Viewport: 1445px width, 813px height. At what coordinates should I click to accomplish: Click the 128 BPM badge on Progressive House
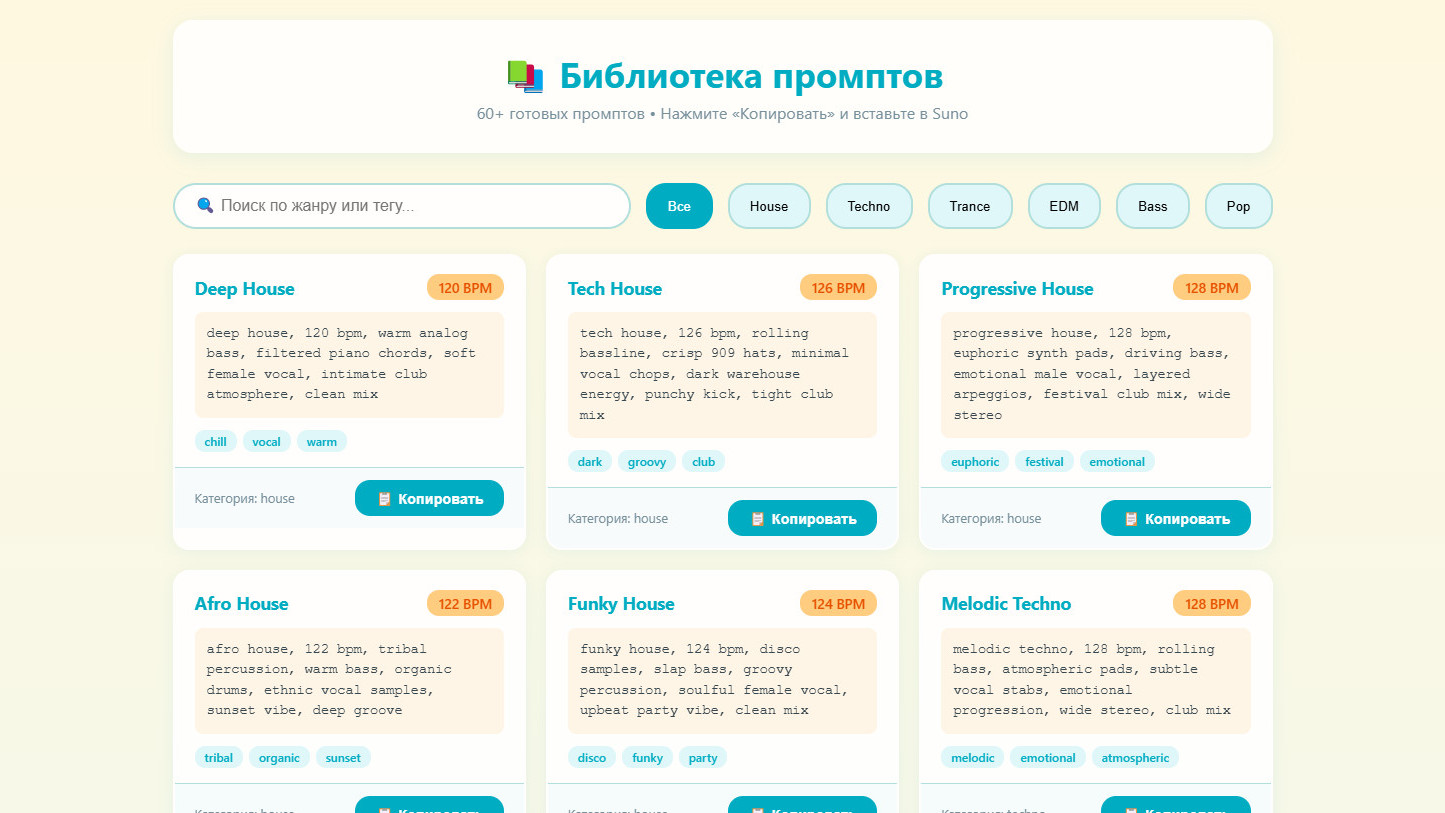pos(1212,288)
